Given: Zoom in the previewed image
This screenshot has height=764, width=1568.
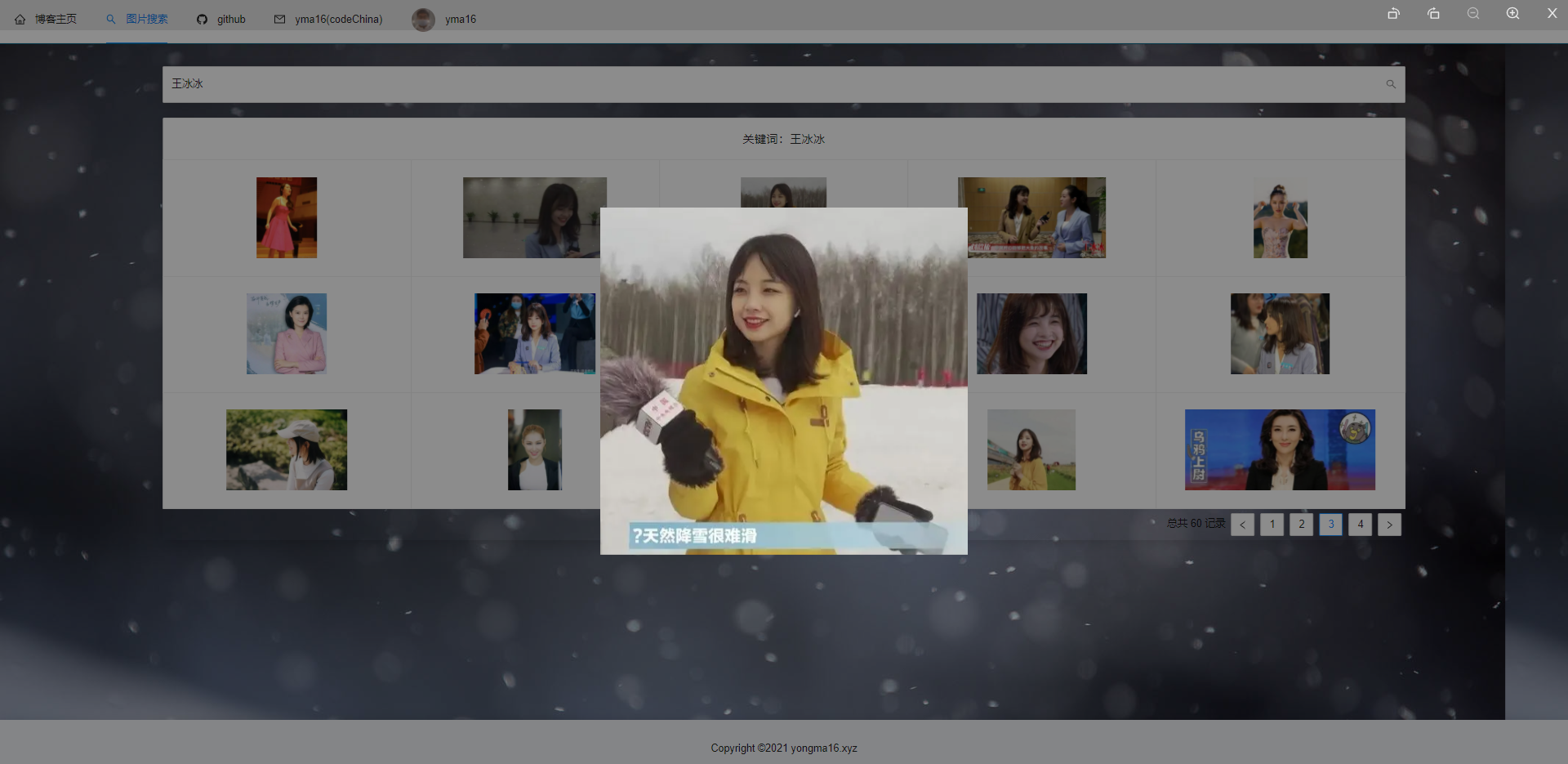Looking at the screenshot, I should pos(1512,13).
